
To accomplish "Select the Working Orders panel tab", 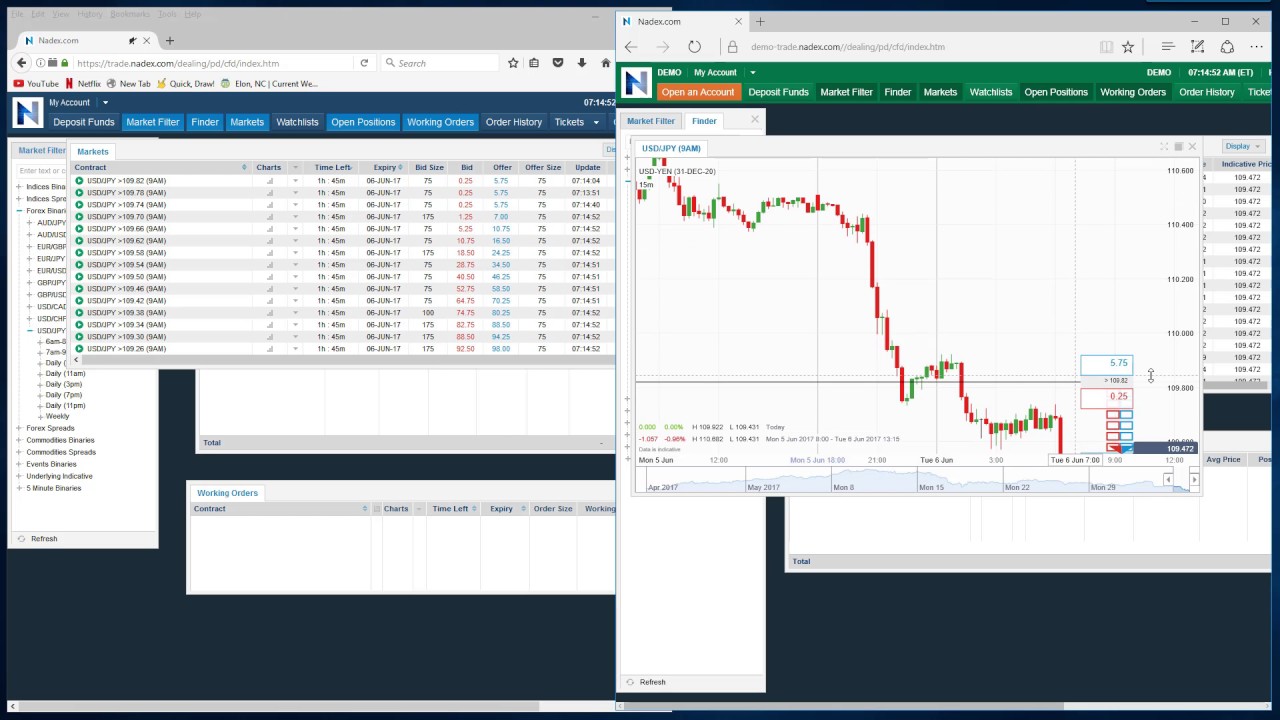I will point(227,493).
